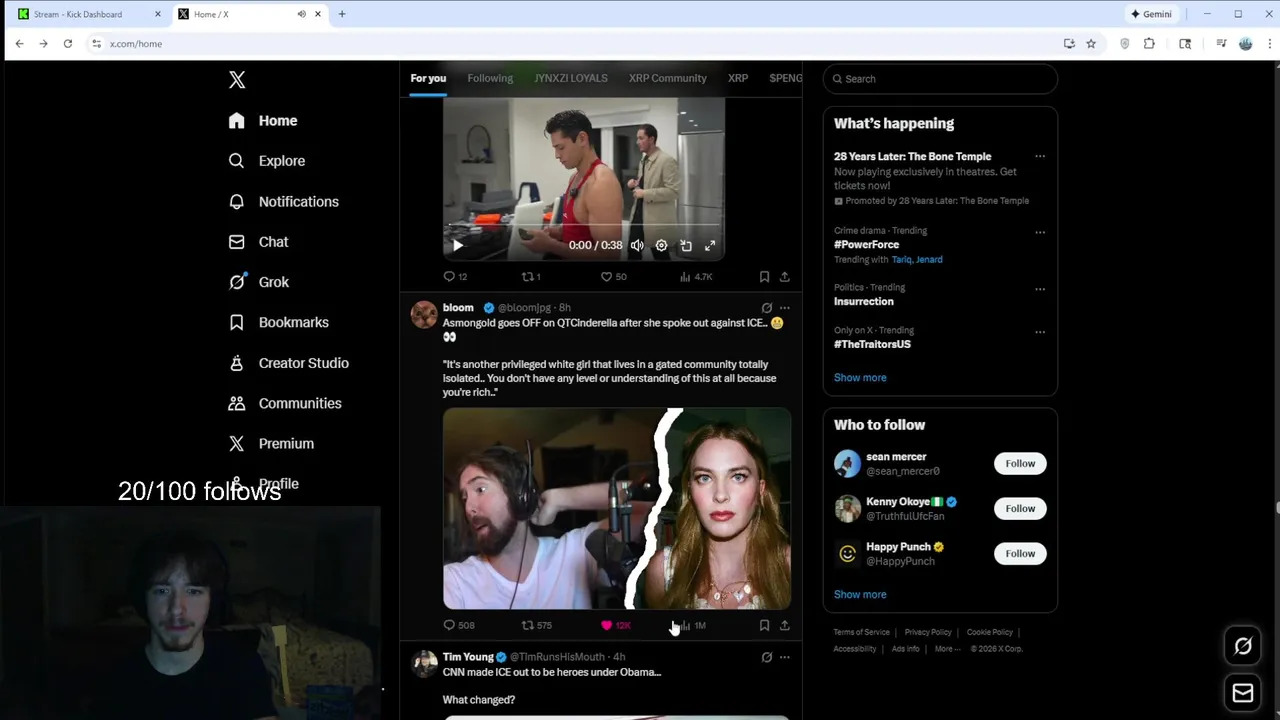Open more options on Tim Young's post

(x=785, y=657)
